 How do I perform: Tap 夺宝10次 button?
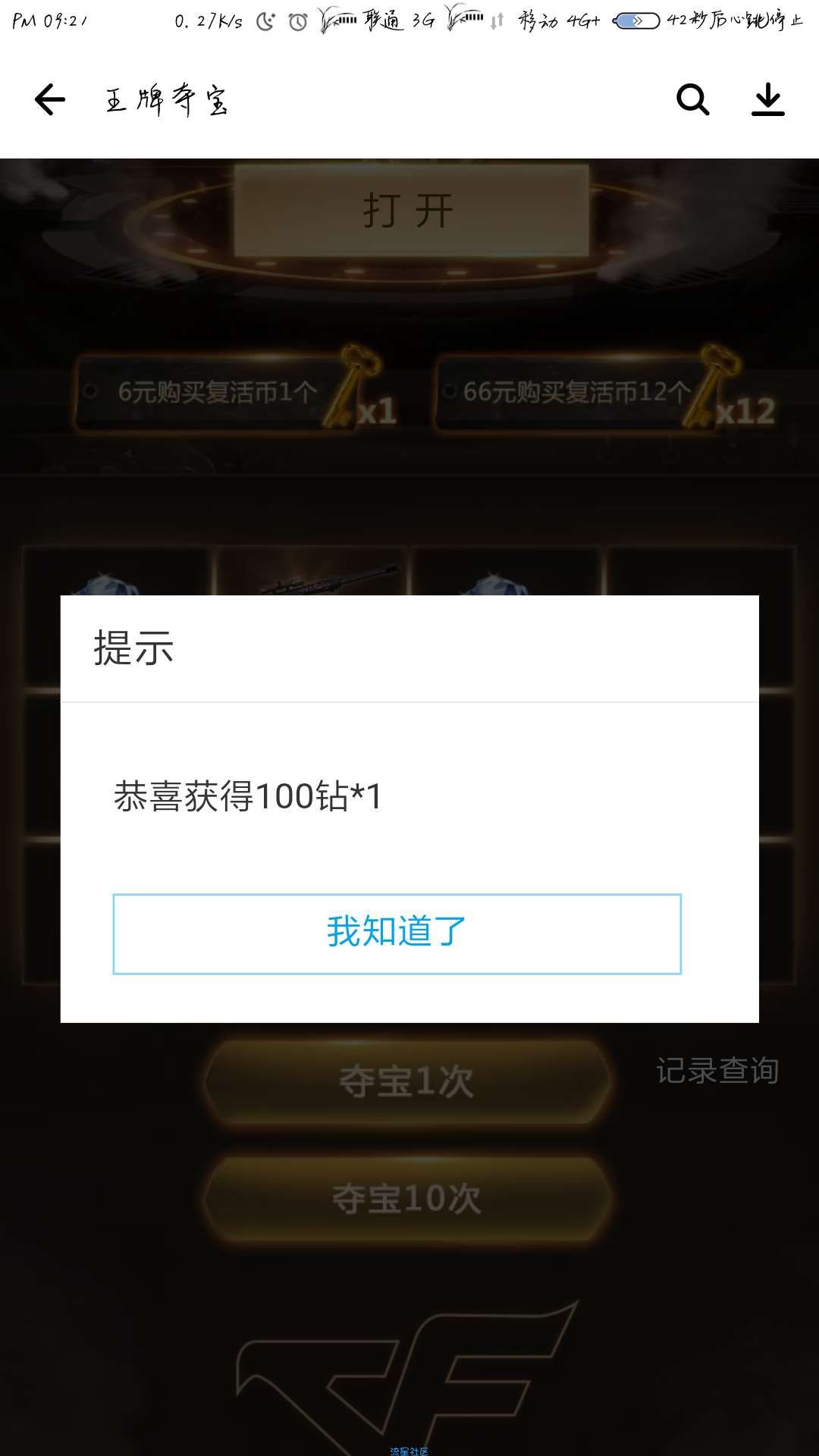407,1199
